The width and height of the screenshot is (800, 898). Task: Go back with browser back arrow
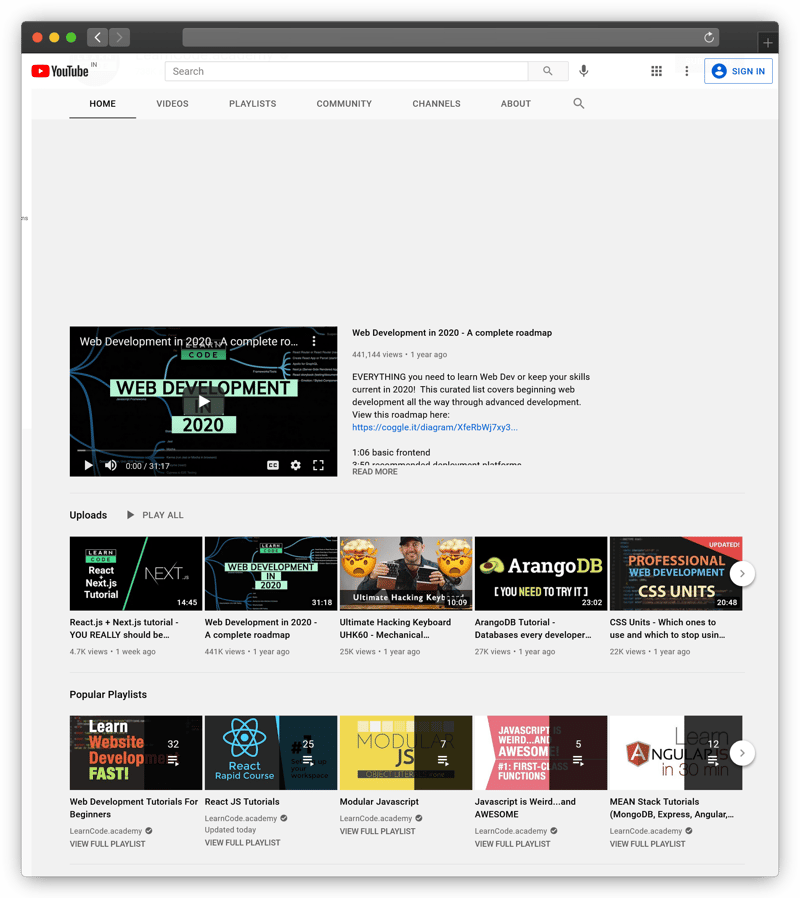(97, 37)
